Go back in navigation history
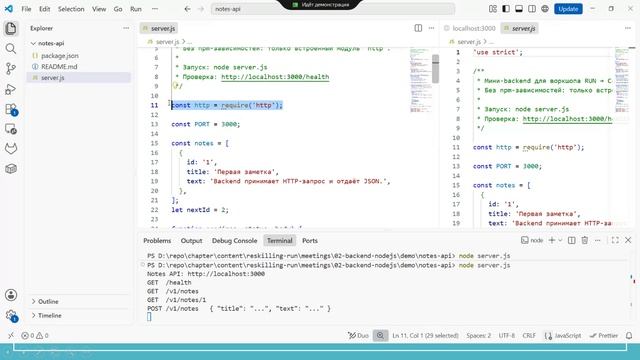The height and width of the screenshot is (360, 640). click(x=187, y=9)
